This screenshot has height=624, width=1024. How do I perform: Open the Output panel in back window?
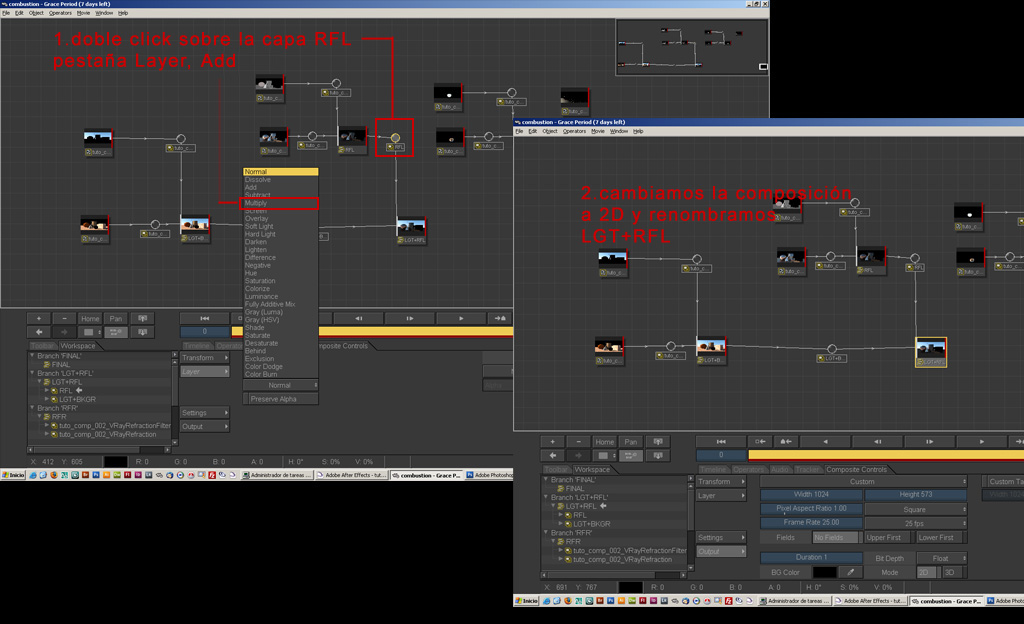click(204, 427)
